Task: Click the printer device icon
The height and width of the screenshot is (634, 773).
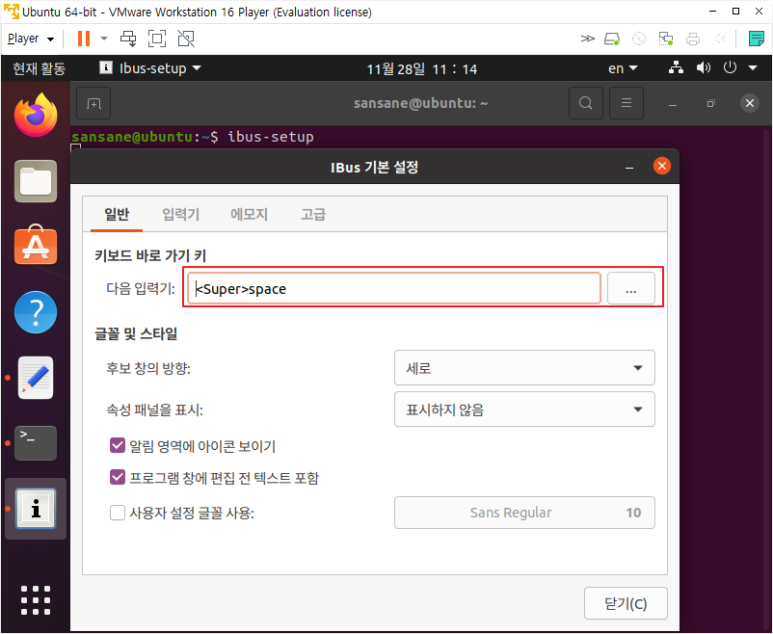Action: click(693, 38)
